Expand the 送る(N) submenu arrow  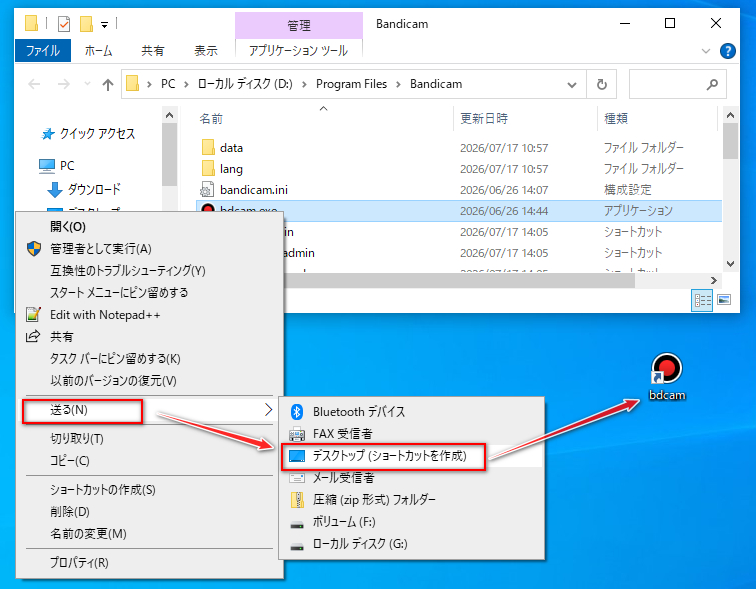[269, 410]
